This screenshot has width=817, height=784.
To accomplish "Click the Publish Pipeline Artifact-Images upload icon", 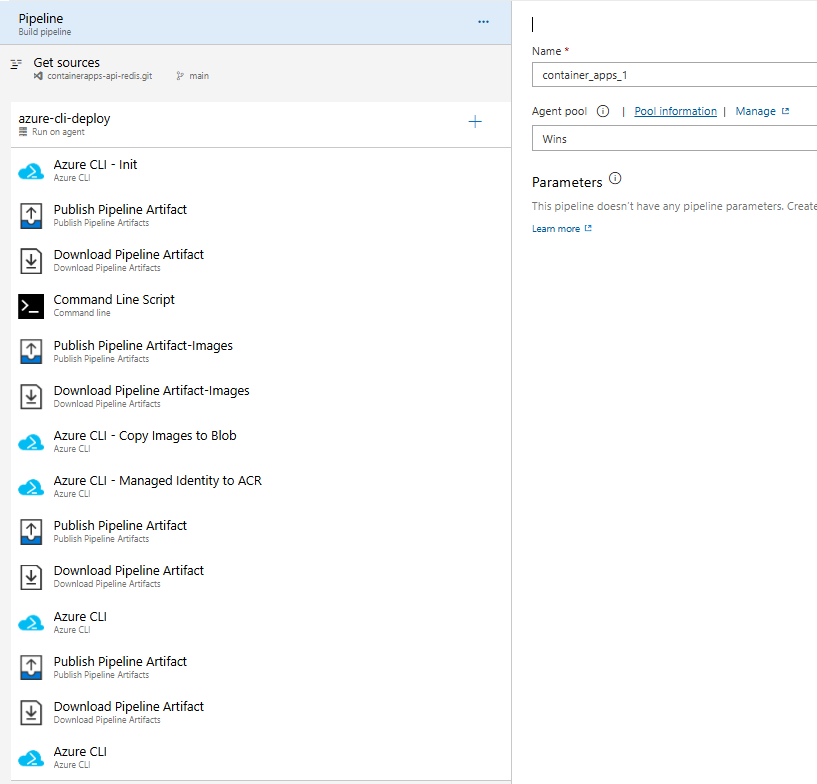I will [31, 352].
